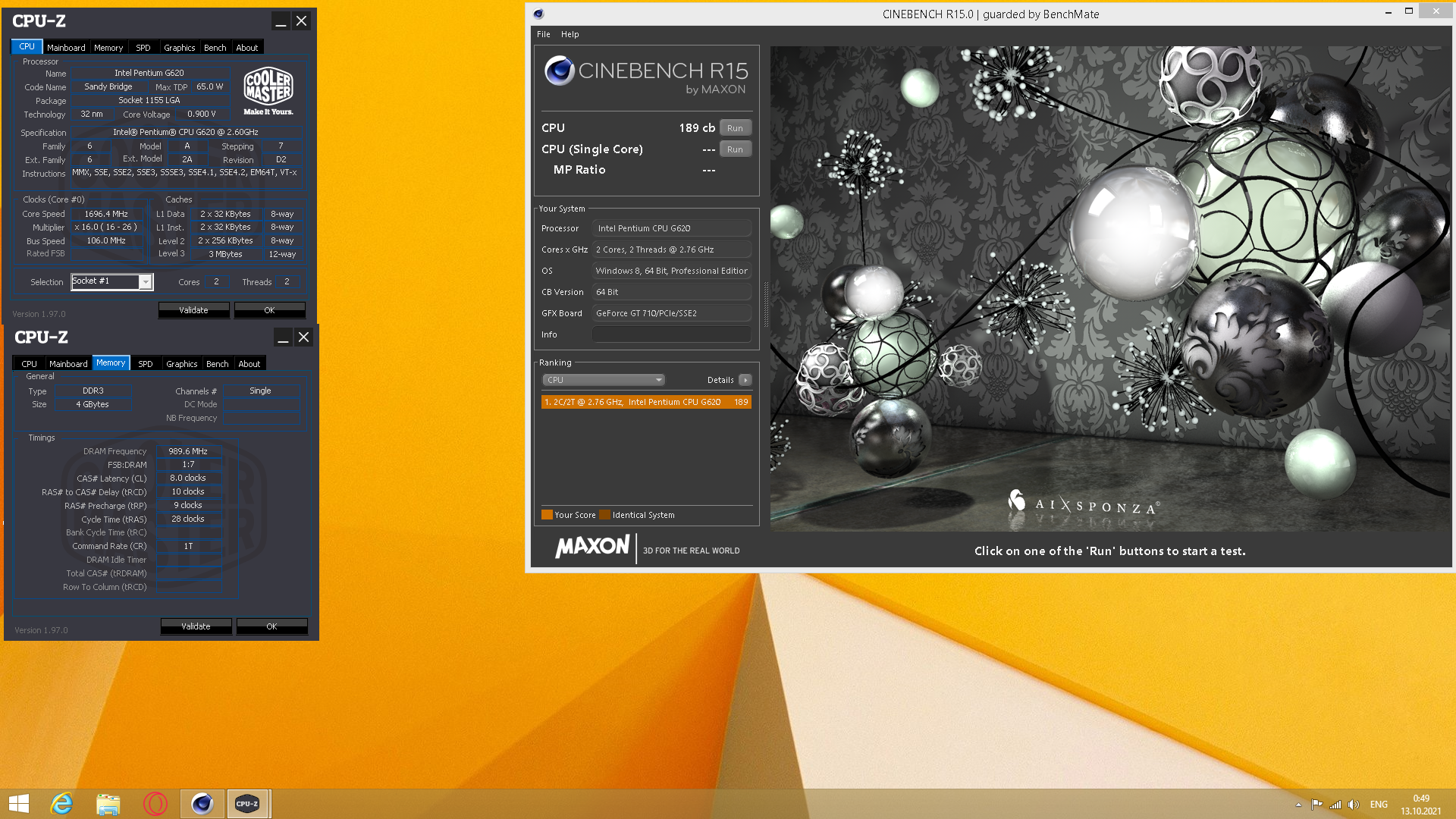This screenshot has width=1456, height=819.
Task: Maximize the Cinebench window
Action: (1408, 11)
